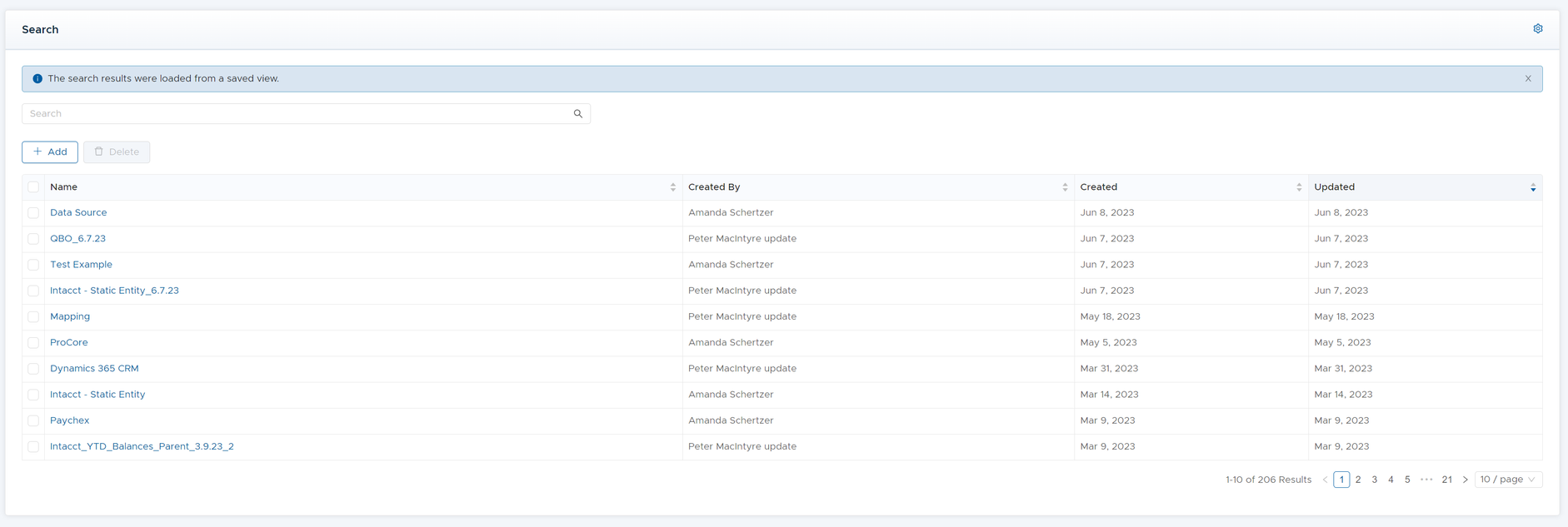Click the Add button
Screen dimensions: 1568x527
point(50,152)
